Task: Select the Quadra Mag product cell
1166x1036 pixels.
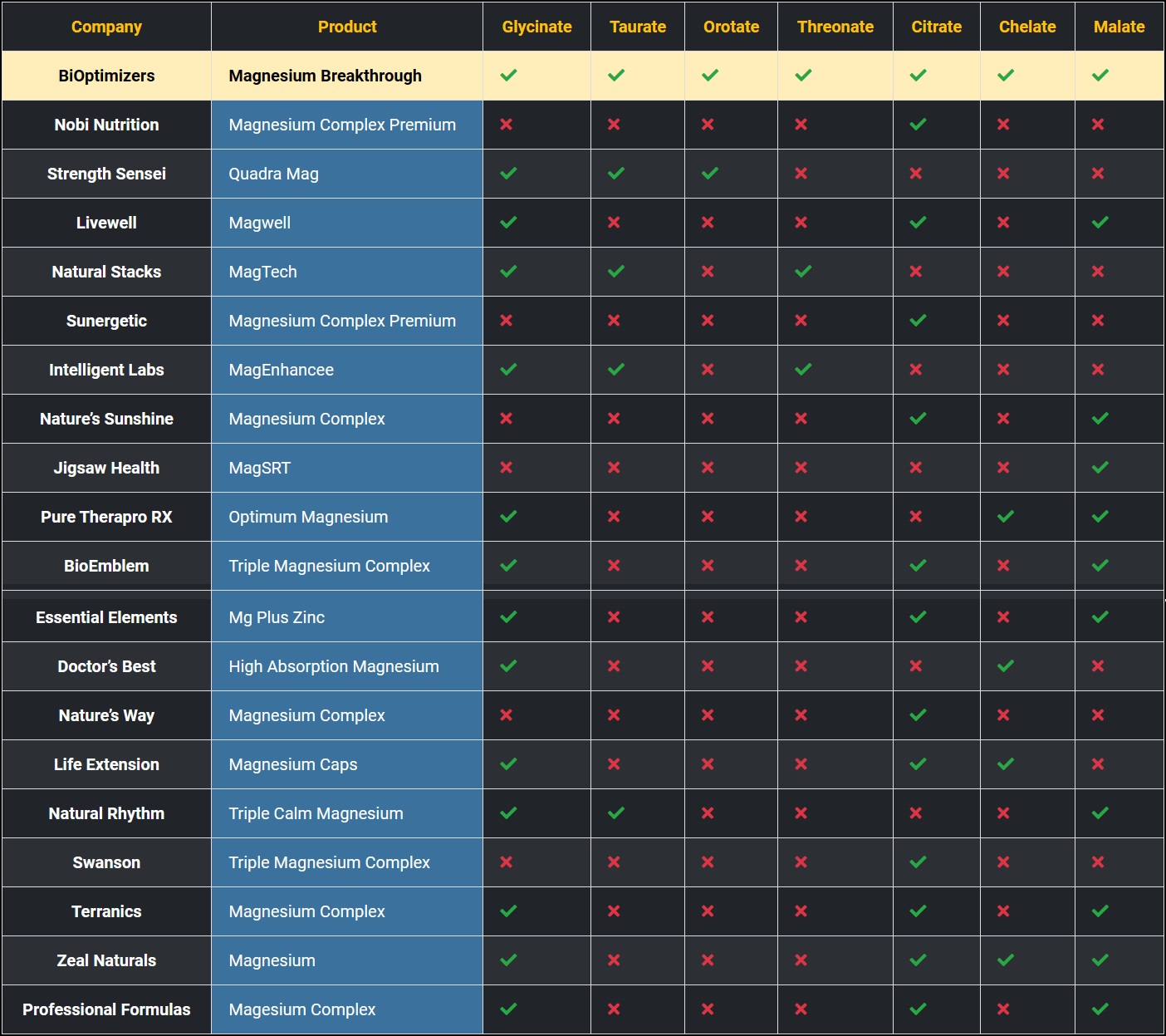Action: pos(347,174)
